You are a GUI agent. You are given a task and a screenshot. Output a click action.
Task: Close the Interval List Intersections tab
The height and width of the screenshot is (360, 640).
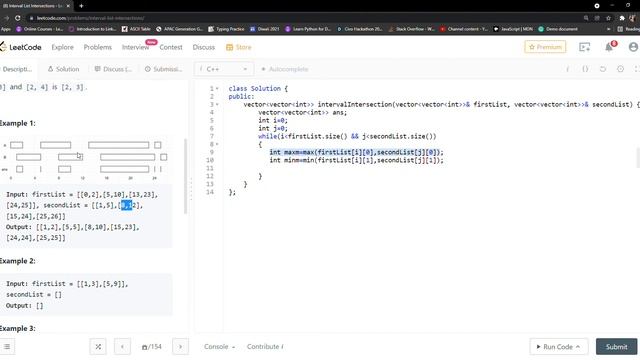[68, 6]
